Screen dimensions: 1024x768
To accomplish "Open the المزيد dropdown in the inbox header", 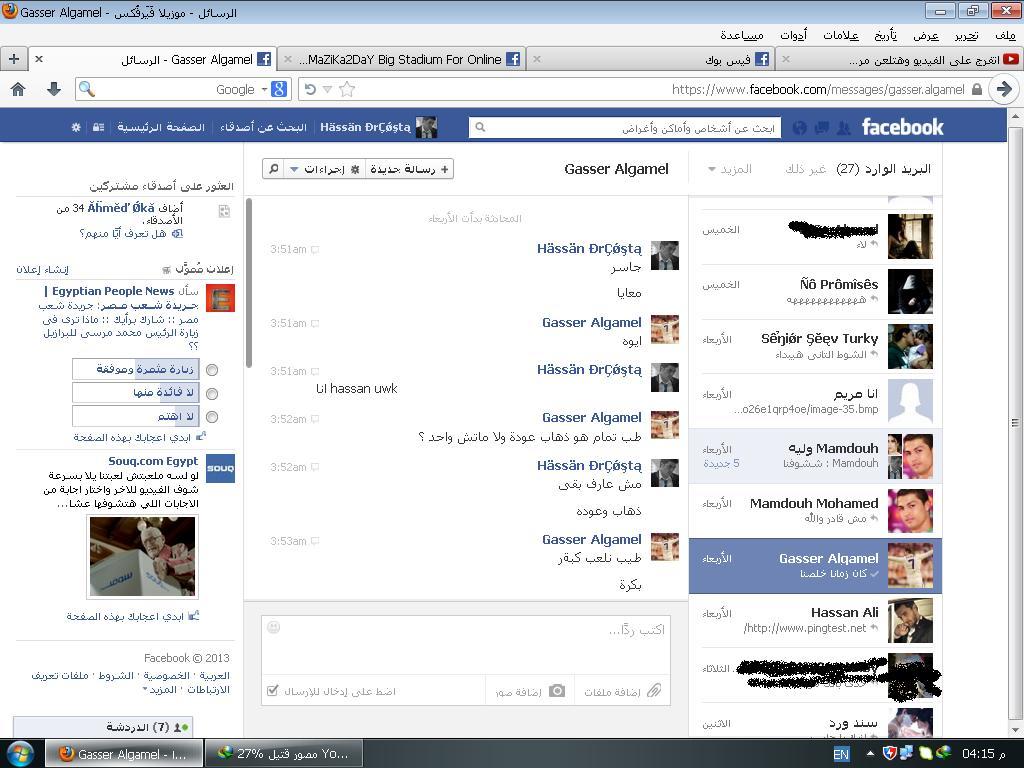I will pos(729,169).
